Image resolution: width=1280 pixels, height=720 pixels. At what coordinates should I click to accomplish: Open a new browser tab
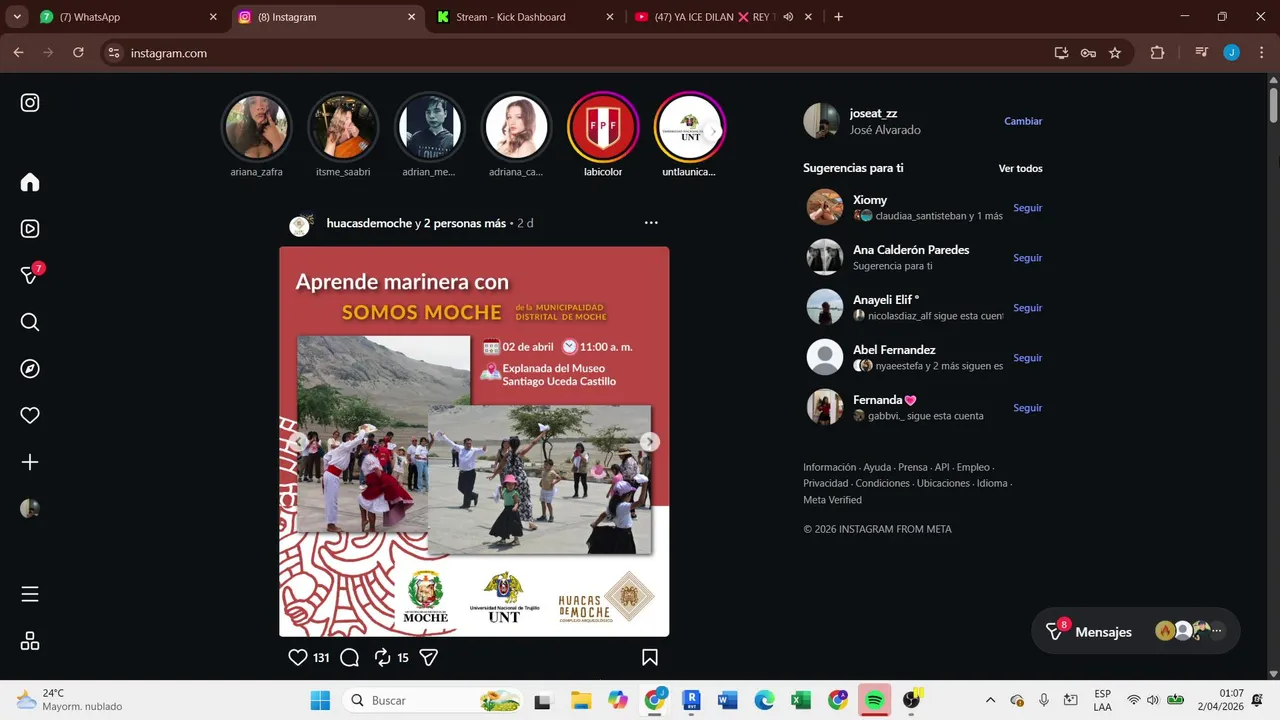(838, 17)
